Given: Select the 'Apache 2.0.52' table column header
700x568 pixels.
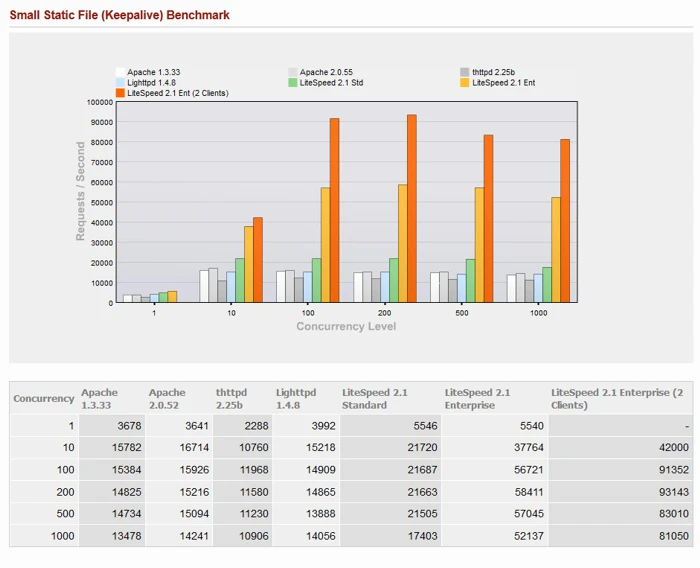Looking at the screenshot, I should pos(167,399).
